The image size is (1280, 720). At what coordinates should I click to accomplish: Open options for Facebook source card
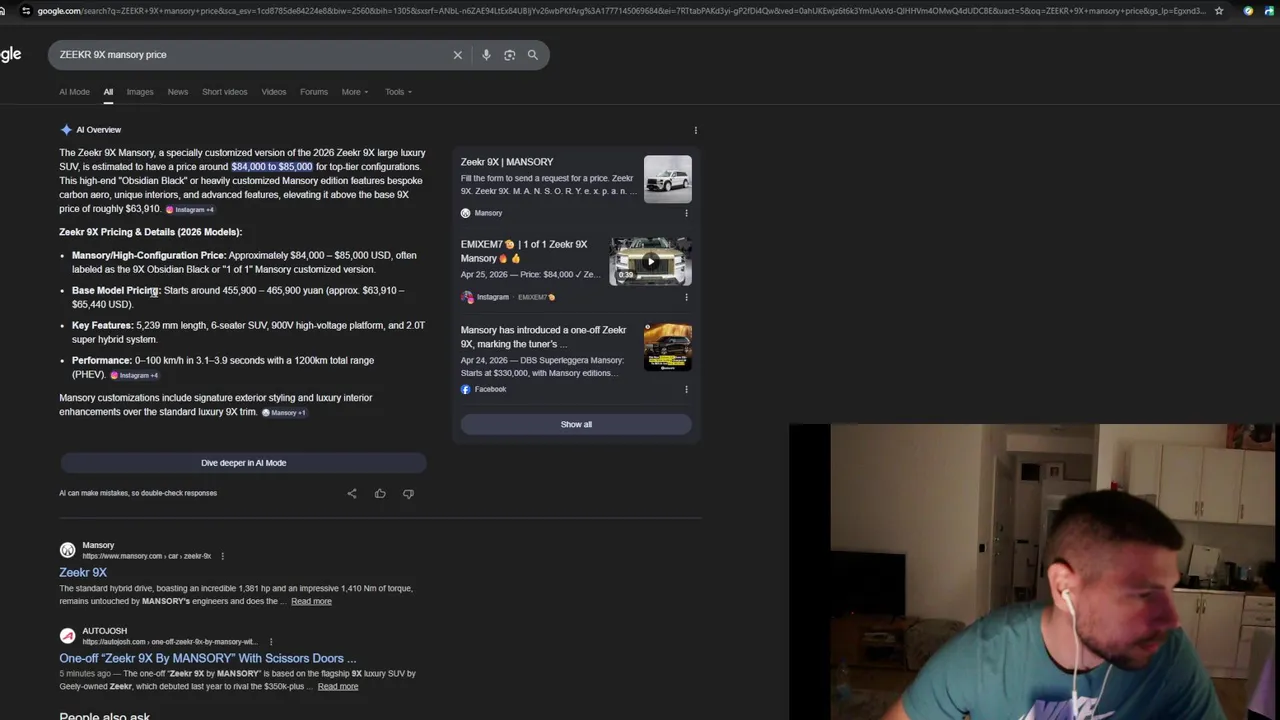[x=686, y=389]
